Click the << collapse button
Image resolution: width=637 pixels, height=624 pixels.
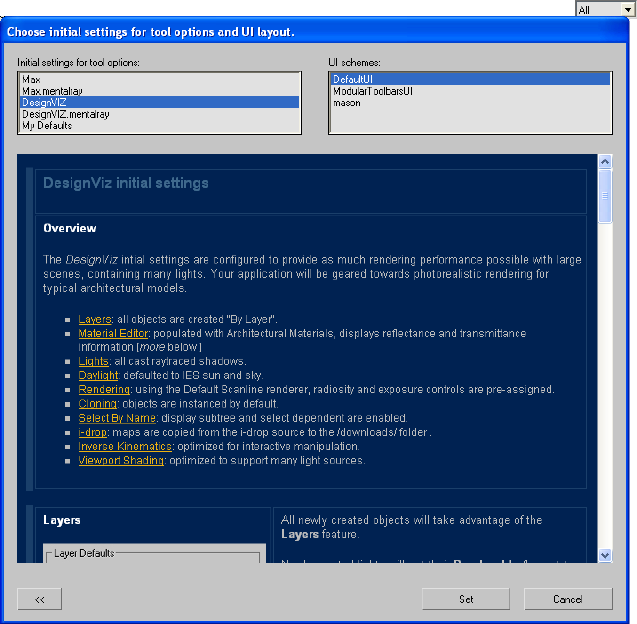(x=39, y=600)
